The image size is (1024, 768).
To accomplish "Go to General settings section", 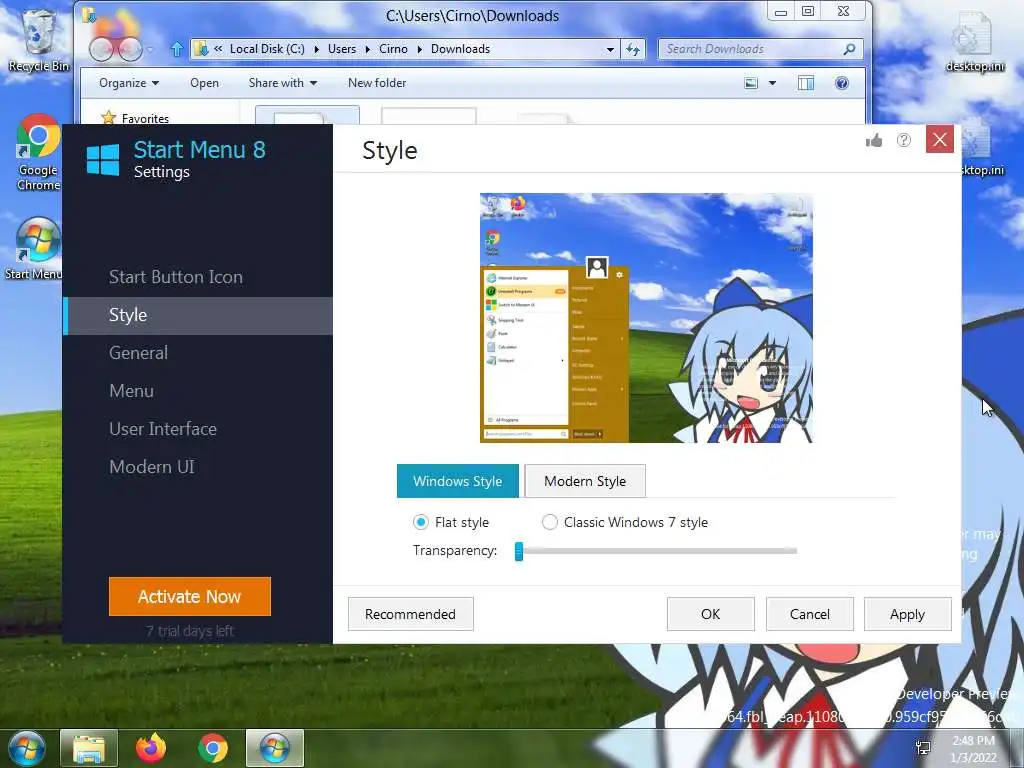I will tap(138, 353).
